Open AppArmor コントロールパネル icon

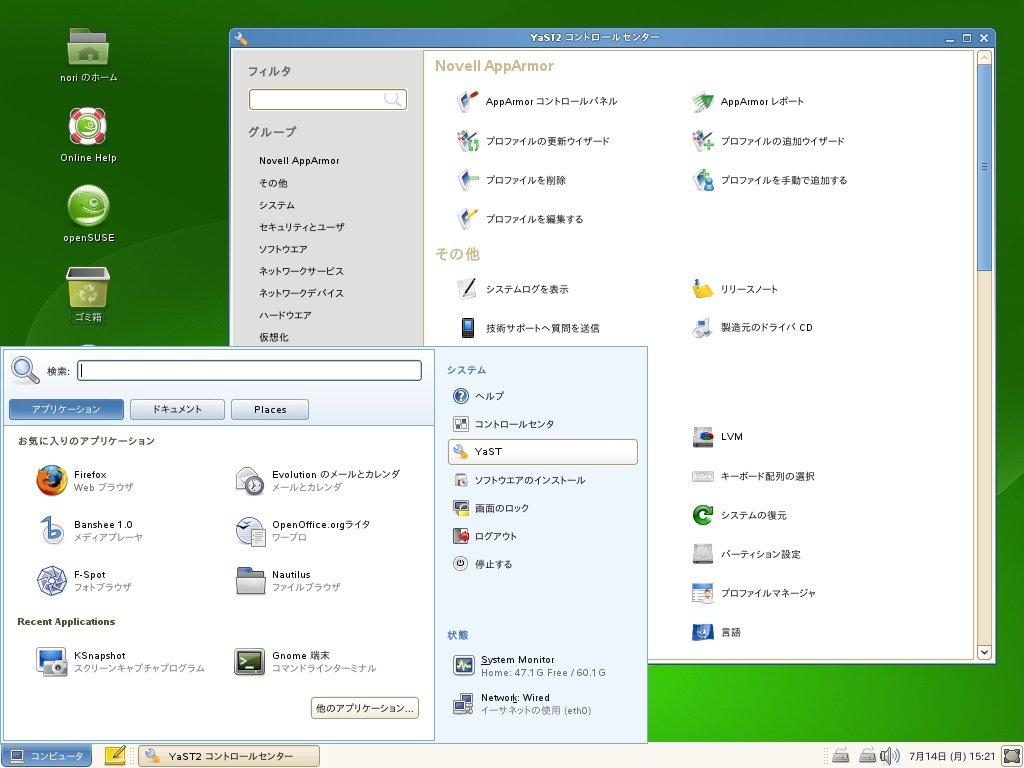pyautogui.click(x=468, y=102)
